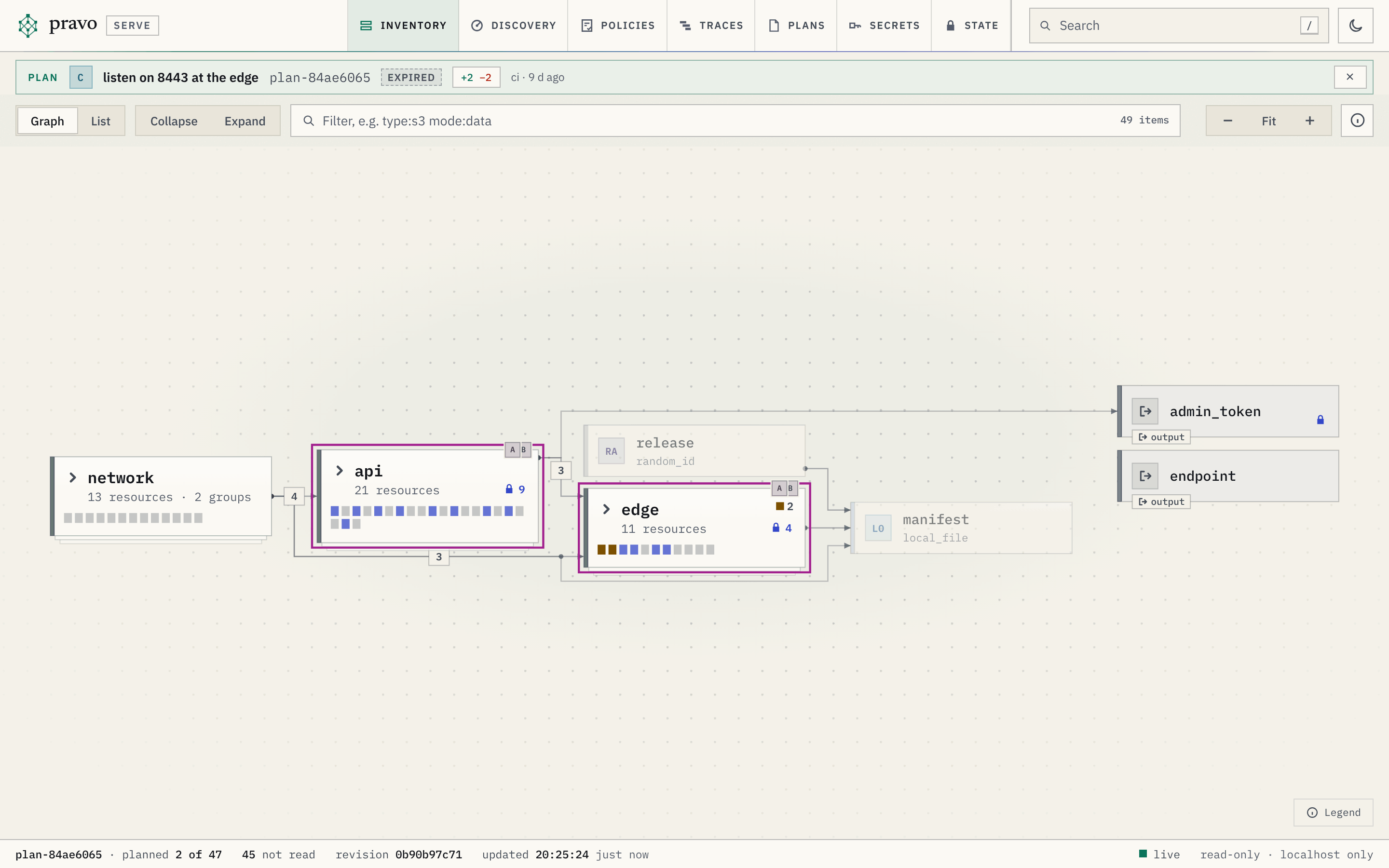Click the live status indicator
Viewport: 1389px width, 868px height.
[1159, 854]
